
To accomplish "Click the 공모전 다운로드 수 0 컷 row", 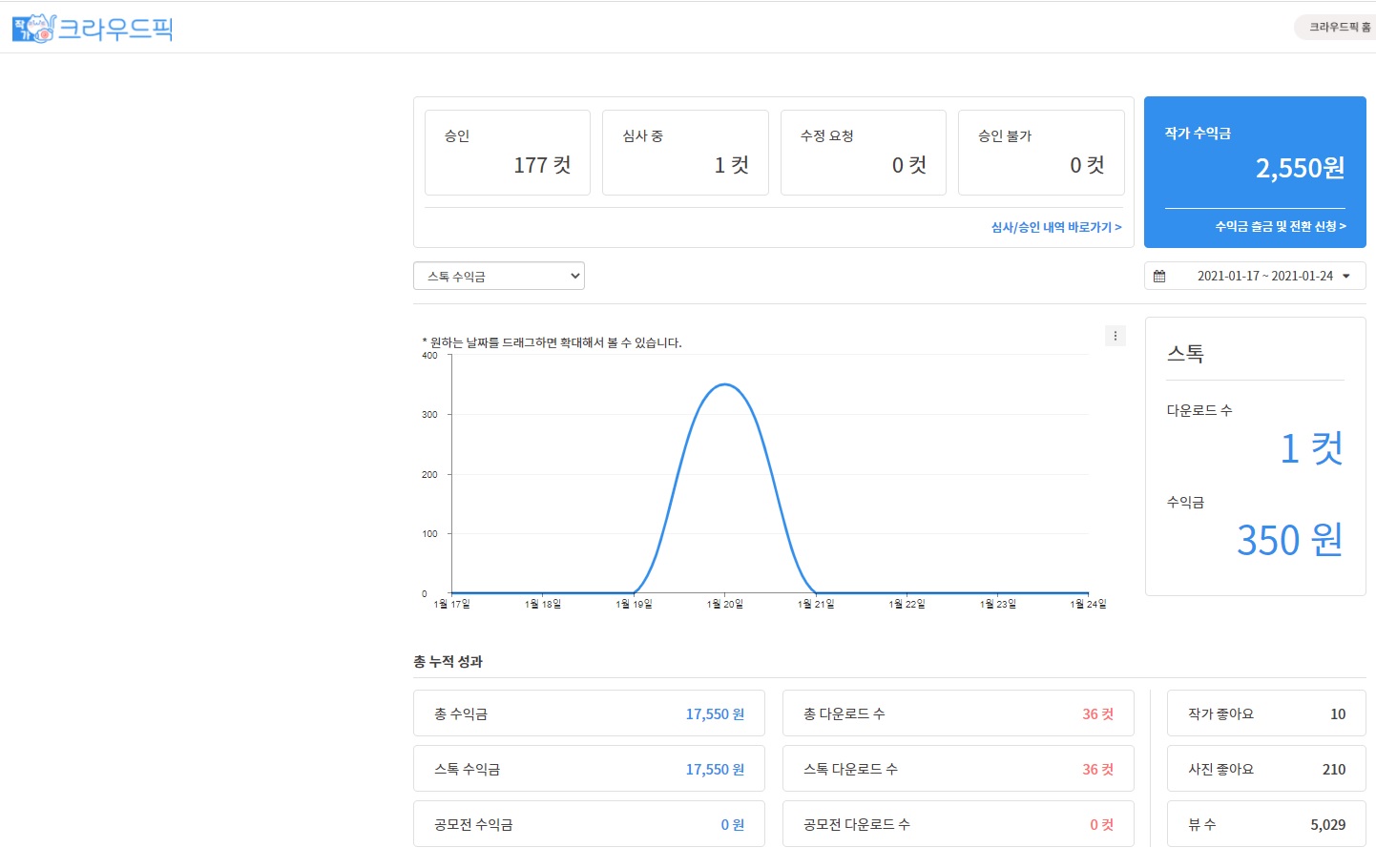I will (958, 824).
